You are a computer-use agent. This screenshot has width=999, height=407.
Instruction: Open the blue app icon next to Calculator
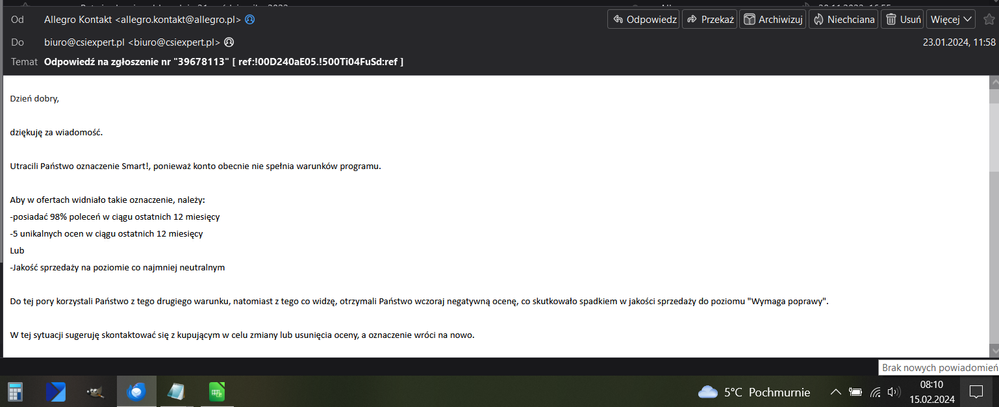click(x=56, y=391)
